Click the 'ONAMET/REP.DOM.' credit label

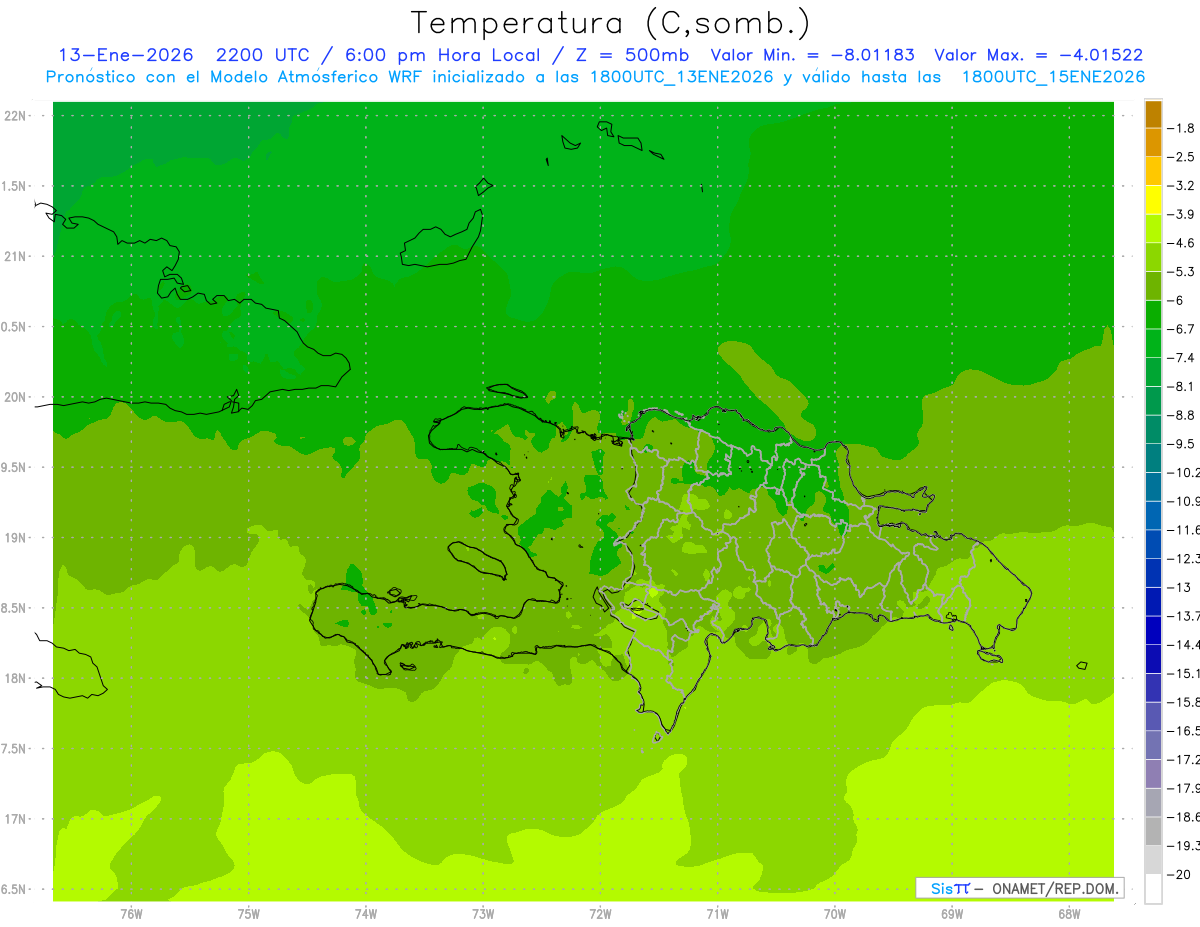pos(1056,888)
